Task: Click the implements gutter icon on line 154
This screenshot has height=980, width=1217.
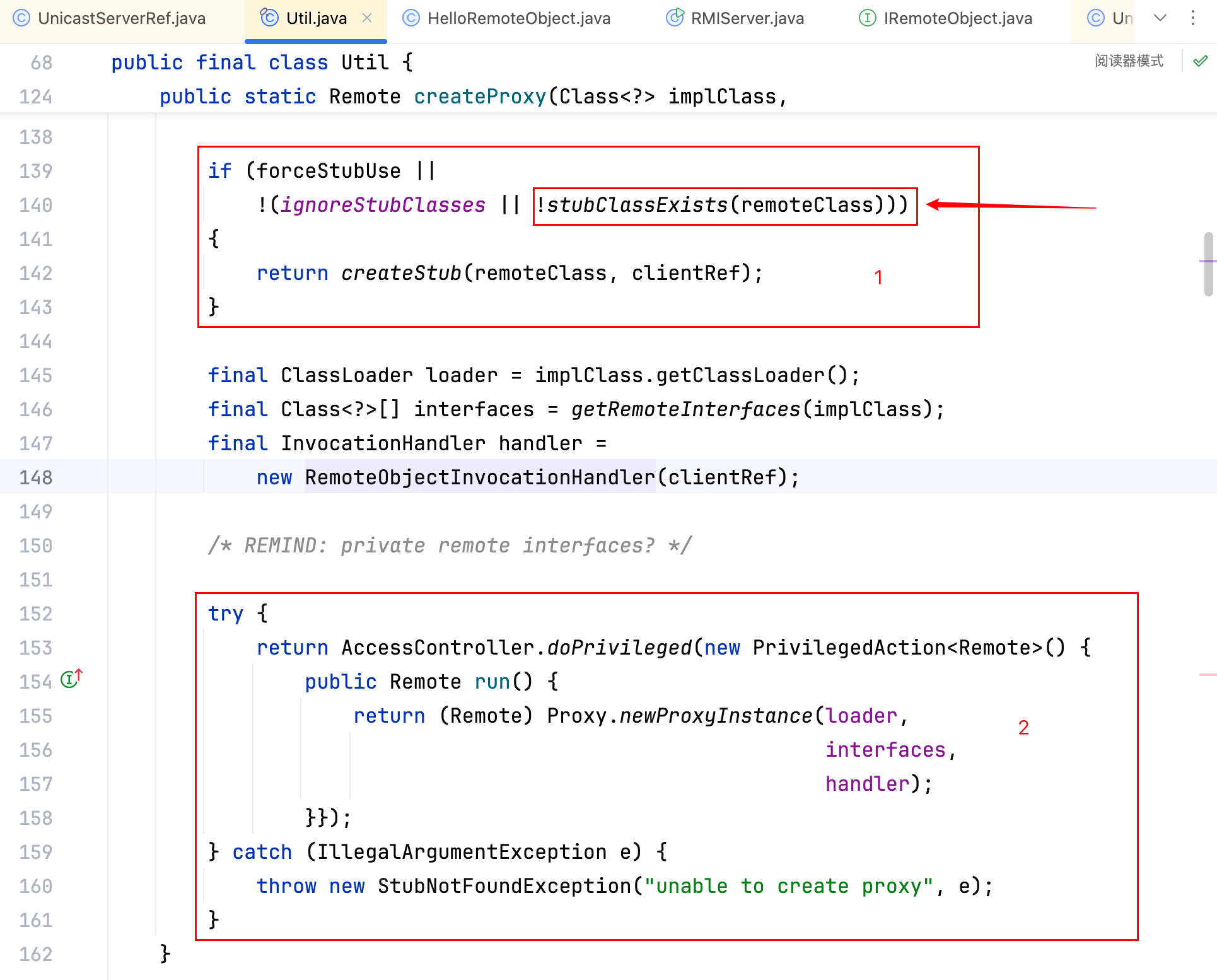Action: 71,679
